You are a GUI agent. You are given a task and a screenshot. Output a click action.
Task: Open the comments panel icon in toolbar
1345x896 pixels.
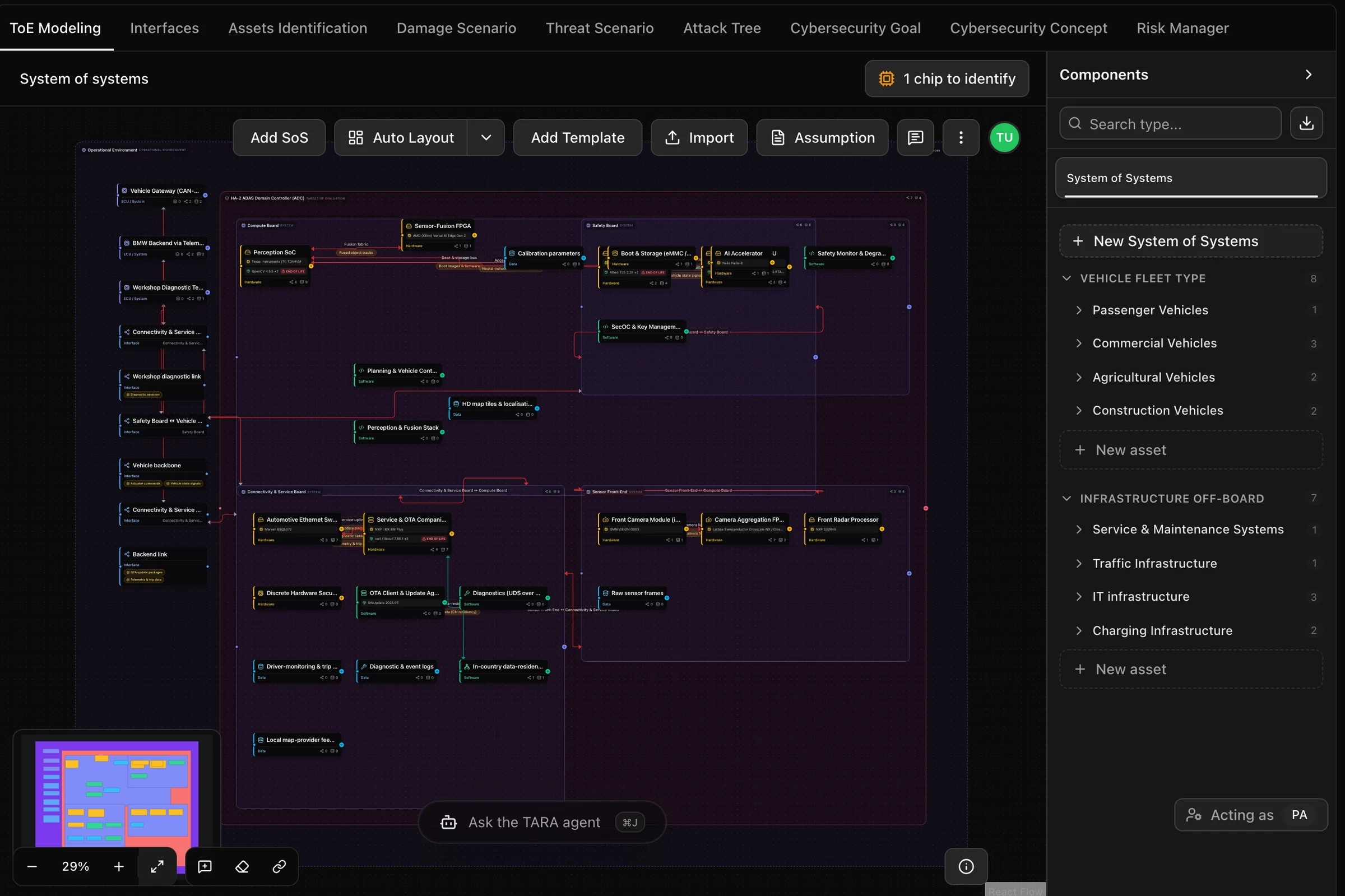pyautogui.click(x=915, y=138)
